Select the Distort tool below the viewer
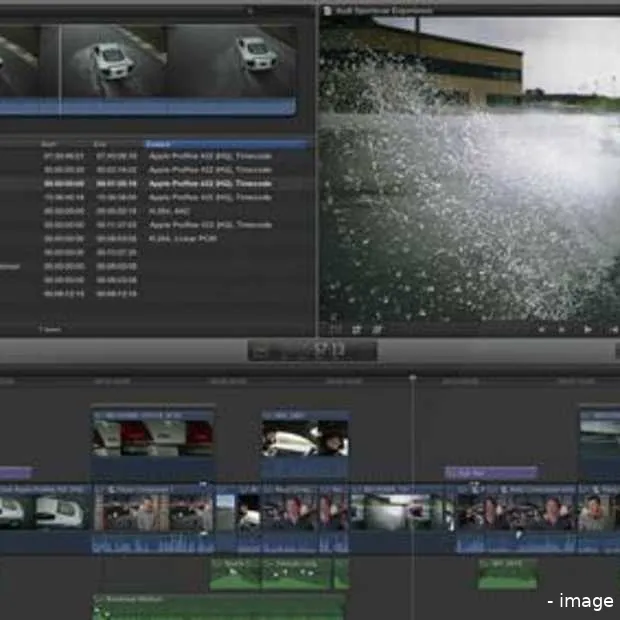Image resolution: width=620 pixels, height=620 pixels. point(376,329)
